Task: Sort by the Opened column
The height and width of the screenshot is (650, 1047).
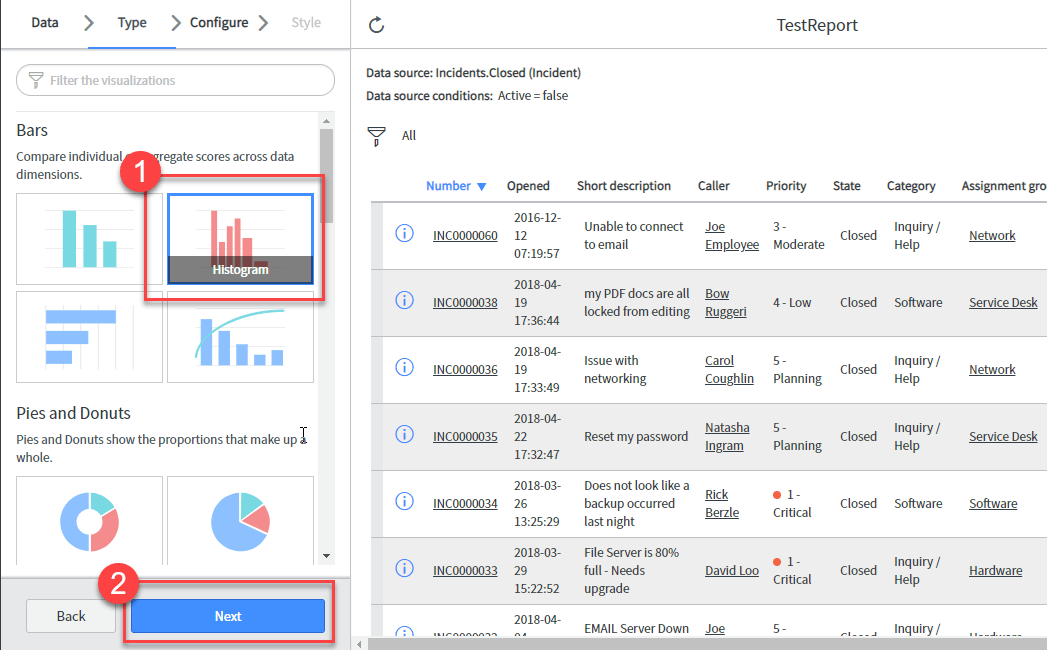Action: coord(528,186)
